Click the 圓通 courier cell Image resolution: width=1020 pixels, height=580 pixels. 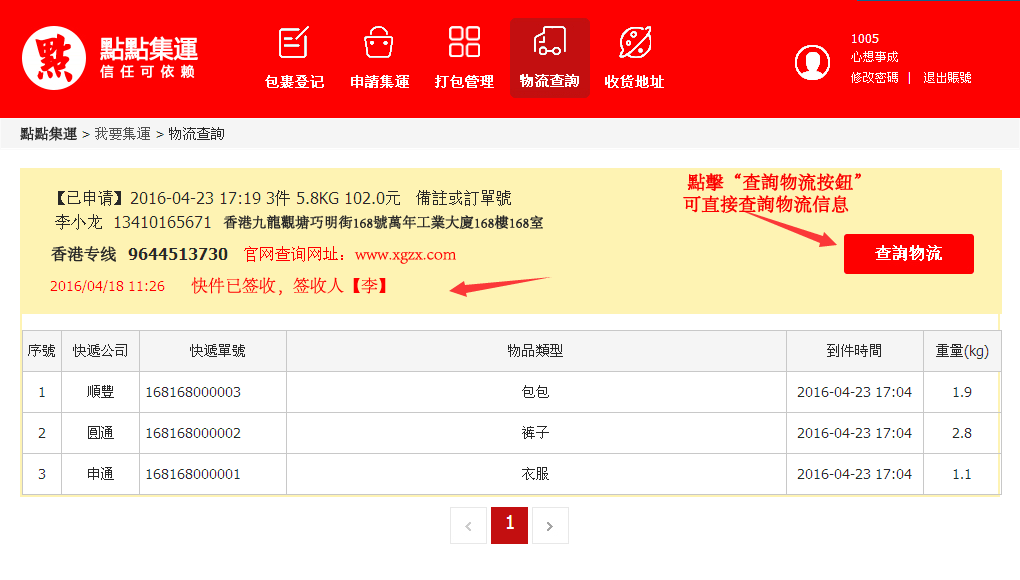point(101,433)
